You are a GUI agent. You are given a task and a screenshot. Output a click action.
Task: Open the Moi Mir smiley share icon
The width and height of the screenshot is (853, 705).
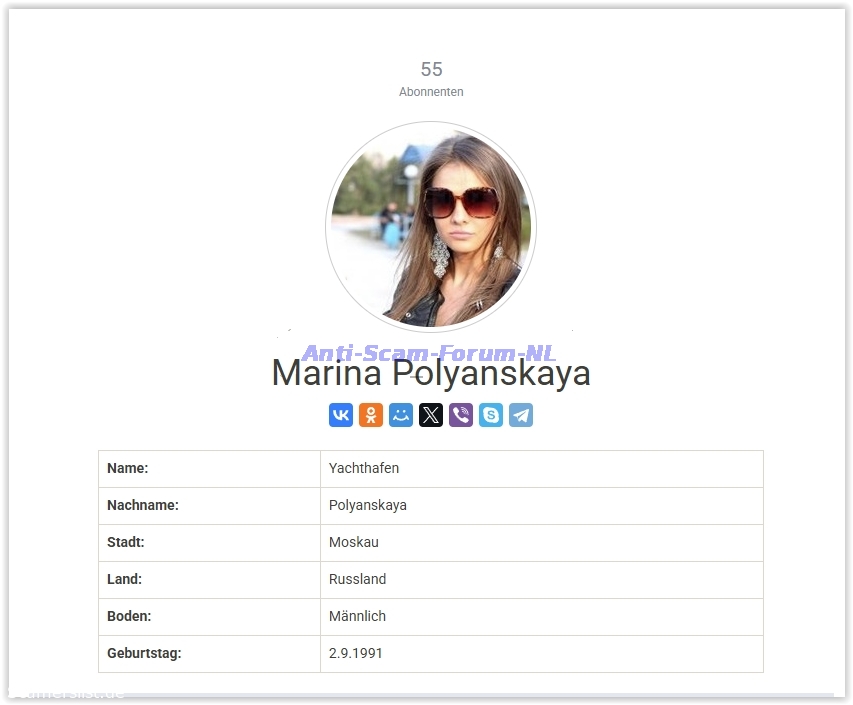(x=401, y=415)
